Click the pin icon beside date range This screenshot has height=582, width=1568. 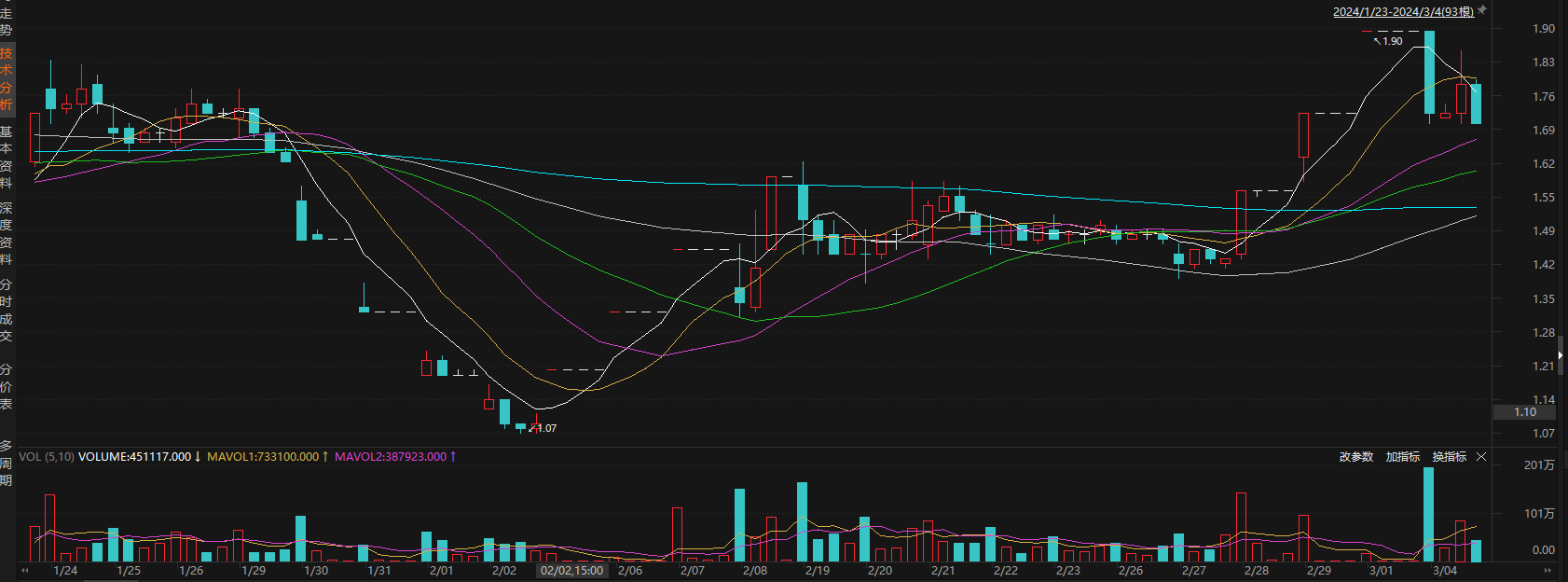(1482, 11)
